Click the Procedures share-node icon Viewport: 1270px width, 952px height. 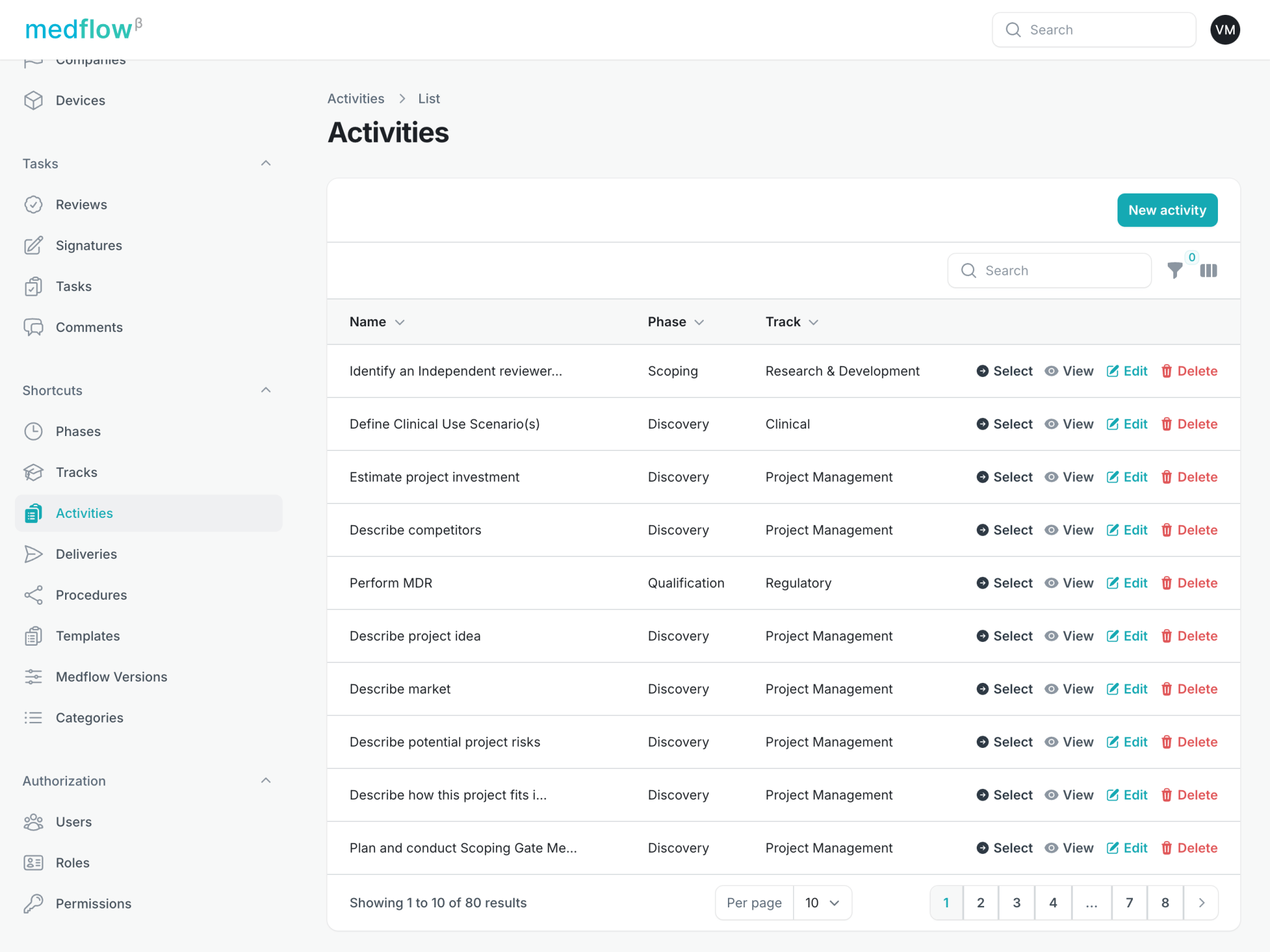pyautogui.click(x=33, y=595)
